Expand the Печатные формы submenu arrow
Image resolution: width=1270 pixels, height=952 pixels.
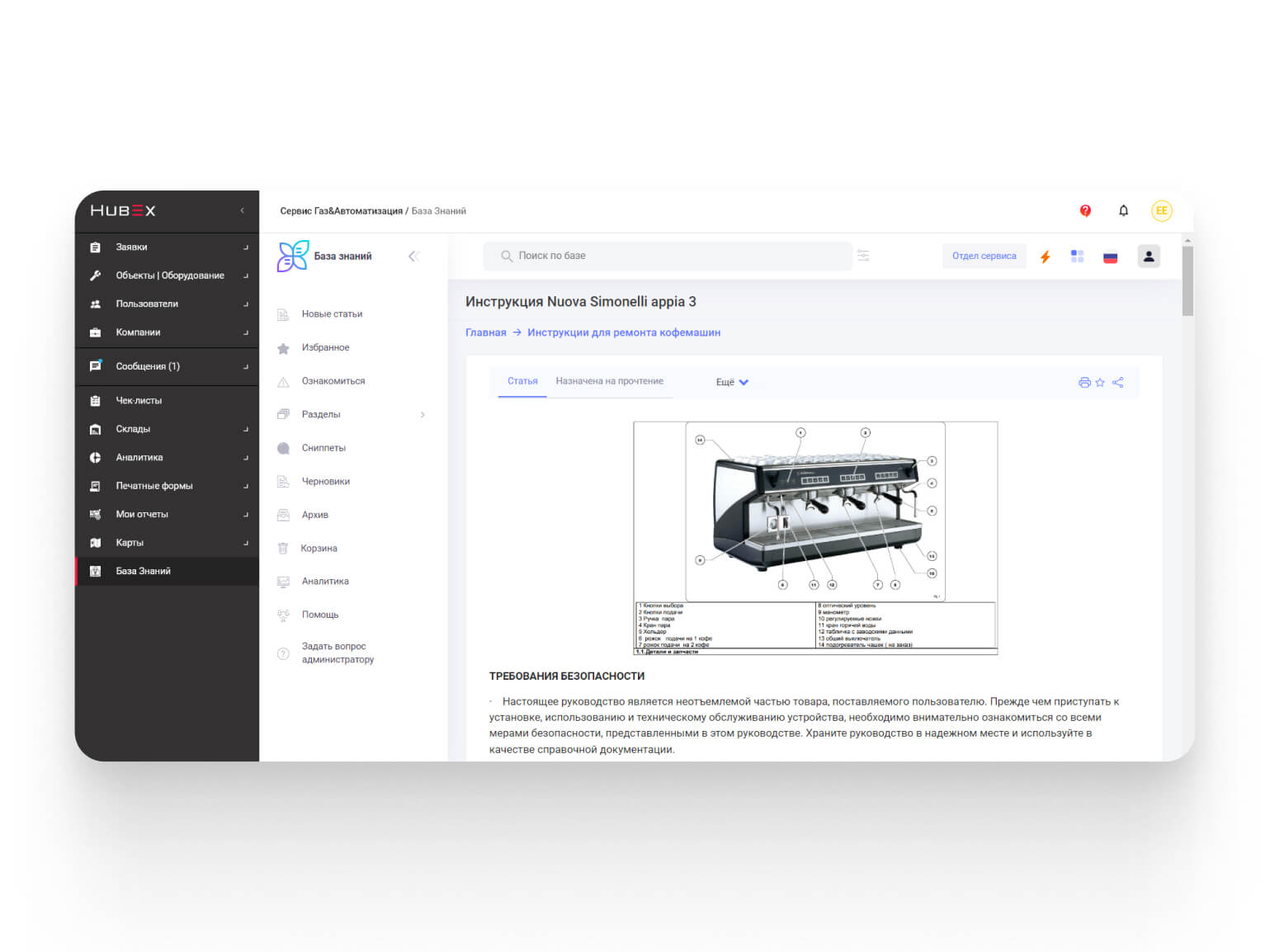(x=245, y=486)
